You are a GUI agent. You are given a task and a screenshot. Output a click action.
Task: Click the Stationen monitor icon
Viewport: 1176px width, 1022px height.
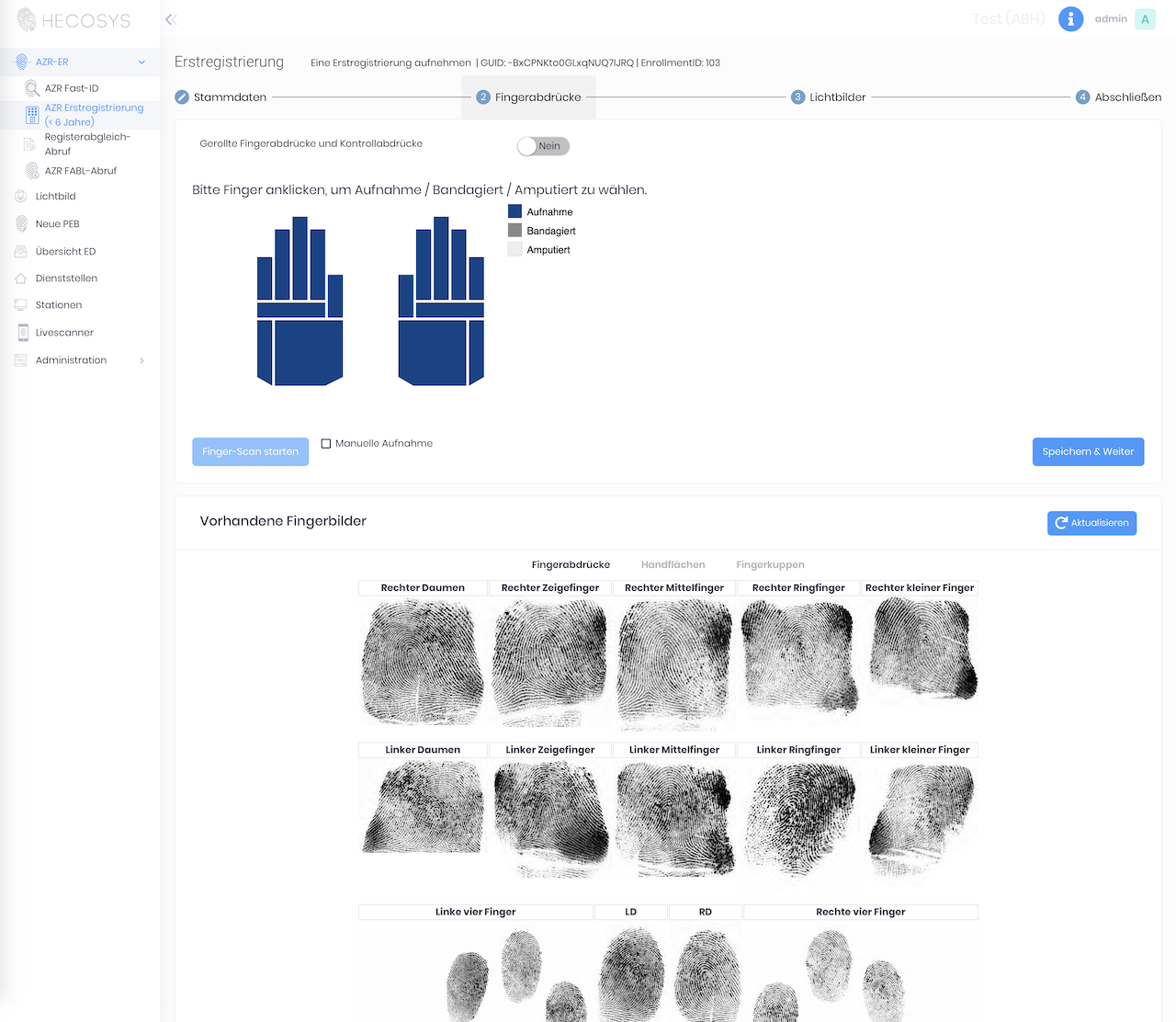(21, 305)
